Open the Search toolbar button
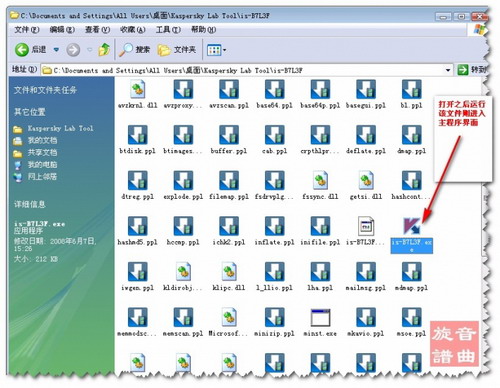The height and width of the screenshot is (388, 500). pyautogui.click(x=135, y=50)
